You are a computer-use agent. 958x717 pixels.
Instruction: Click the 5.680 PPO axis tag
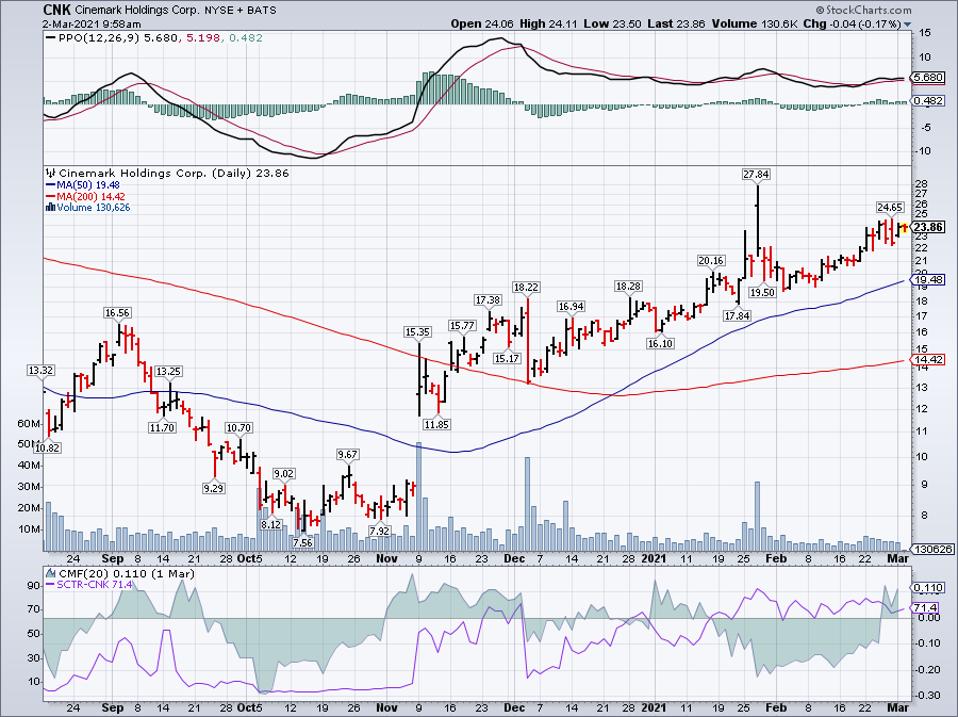point(928,78)
